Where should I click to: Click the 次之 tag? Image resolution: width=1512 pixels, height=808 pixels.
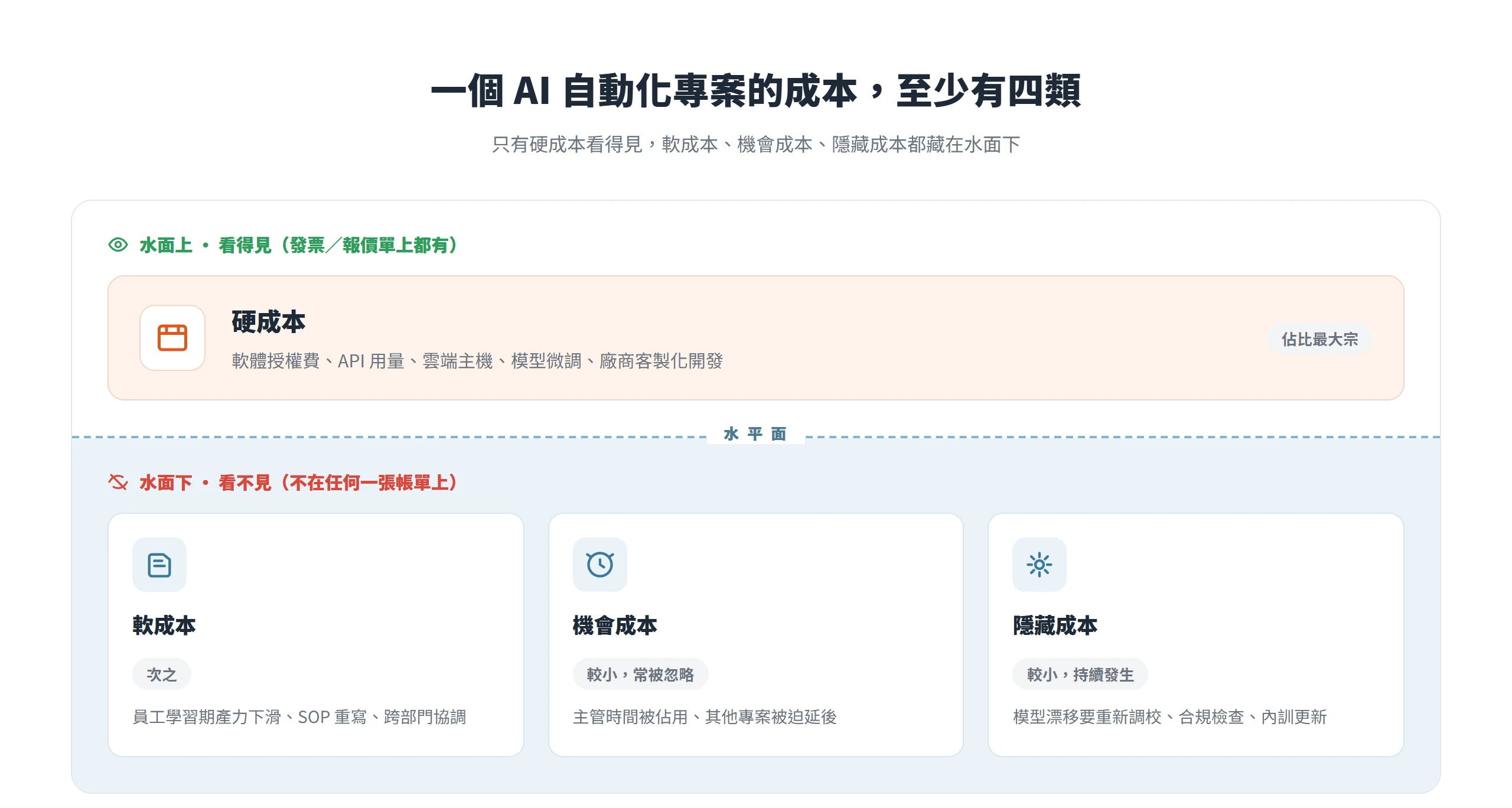[162, 674]
